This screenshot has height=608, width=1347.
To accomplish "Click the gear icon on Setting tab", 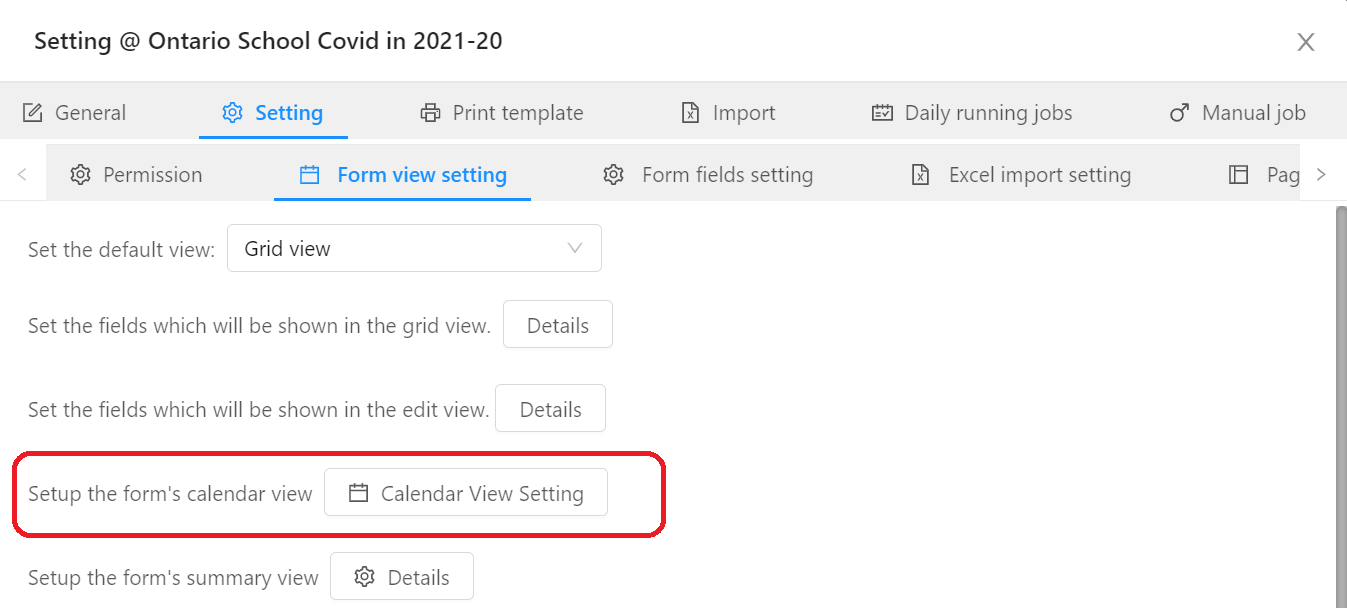I will (x=232, y=113).
